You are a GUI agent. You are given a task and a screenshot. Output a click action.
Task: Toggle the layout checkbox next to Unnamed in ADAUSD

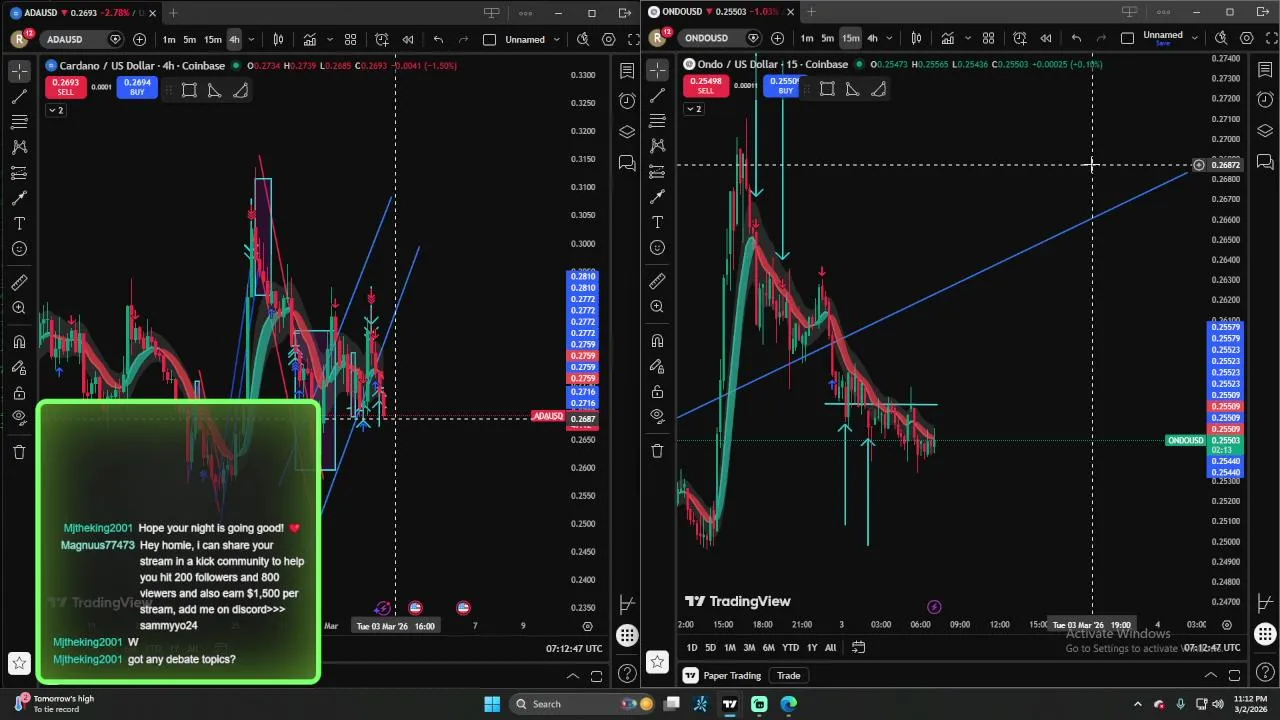[489, 39]
